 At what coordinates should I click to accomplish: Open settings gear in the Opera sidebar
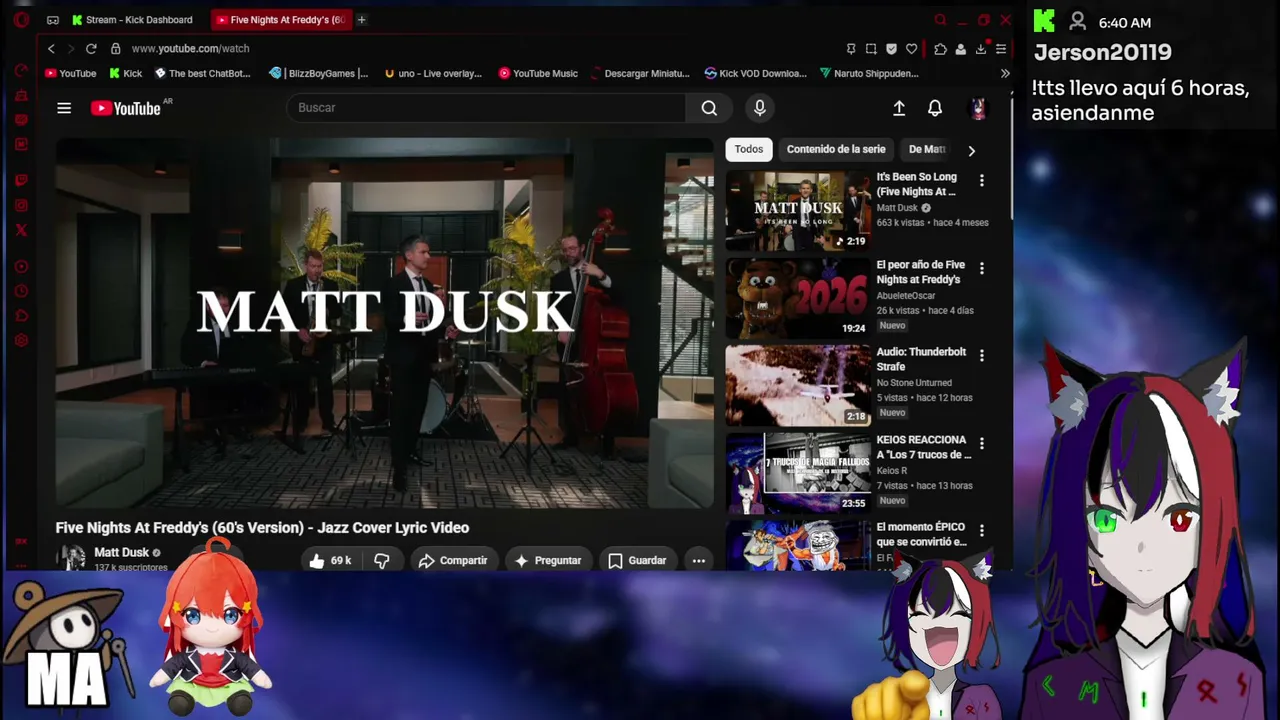point(21,340)
